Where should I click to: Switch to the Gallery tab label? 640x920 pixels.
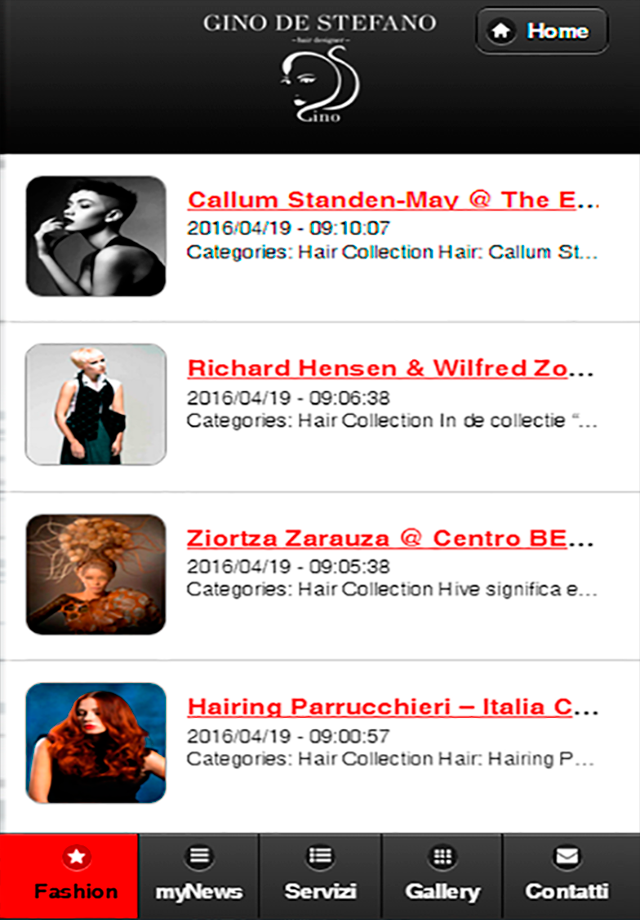442,892
